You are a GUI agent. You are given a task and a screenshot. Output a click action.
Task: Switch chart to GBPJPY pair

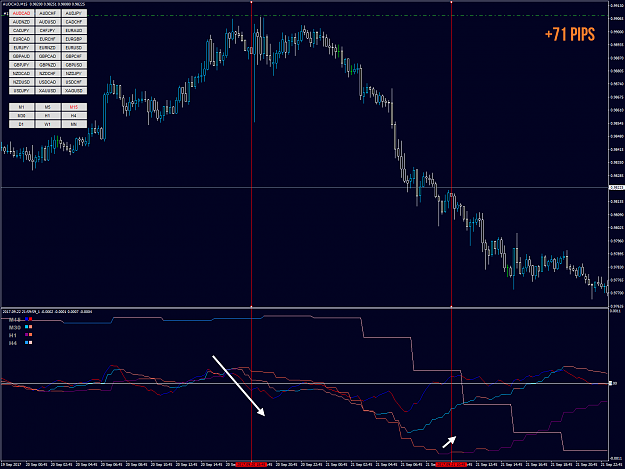pos(21,65)
